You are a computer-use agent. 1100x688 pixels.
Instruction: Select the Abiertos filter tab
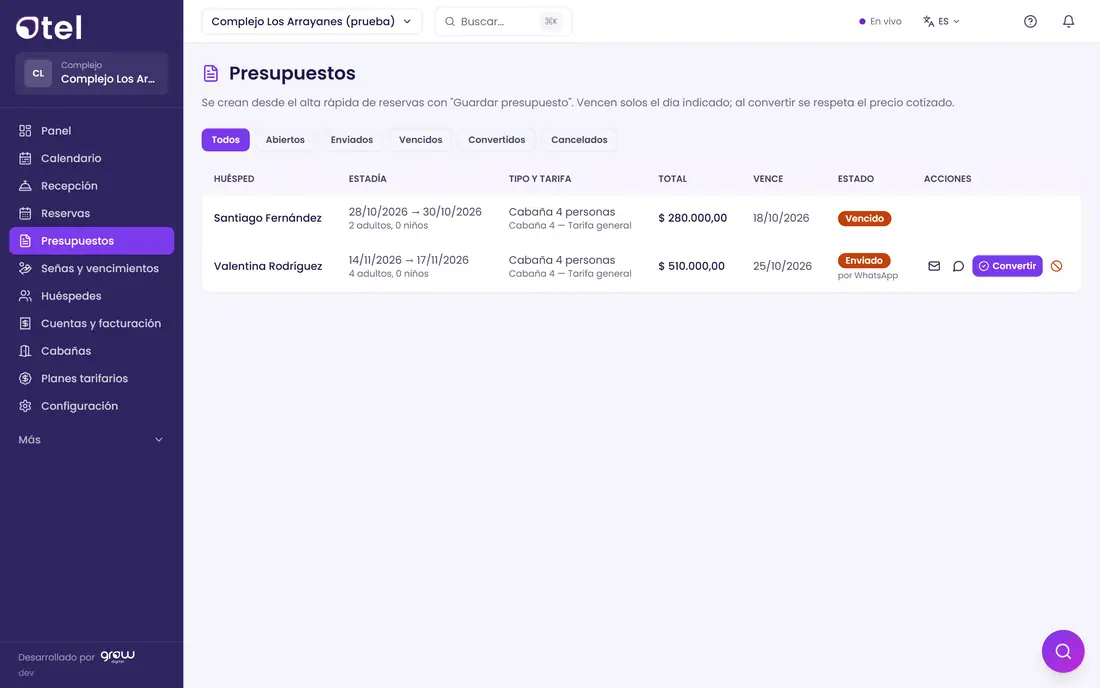[285, 140]
